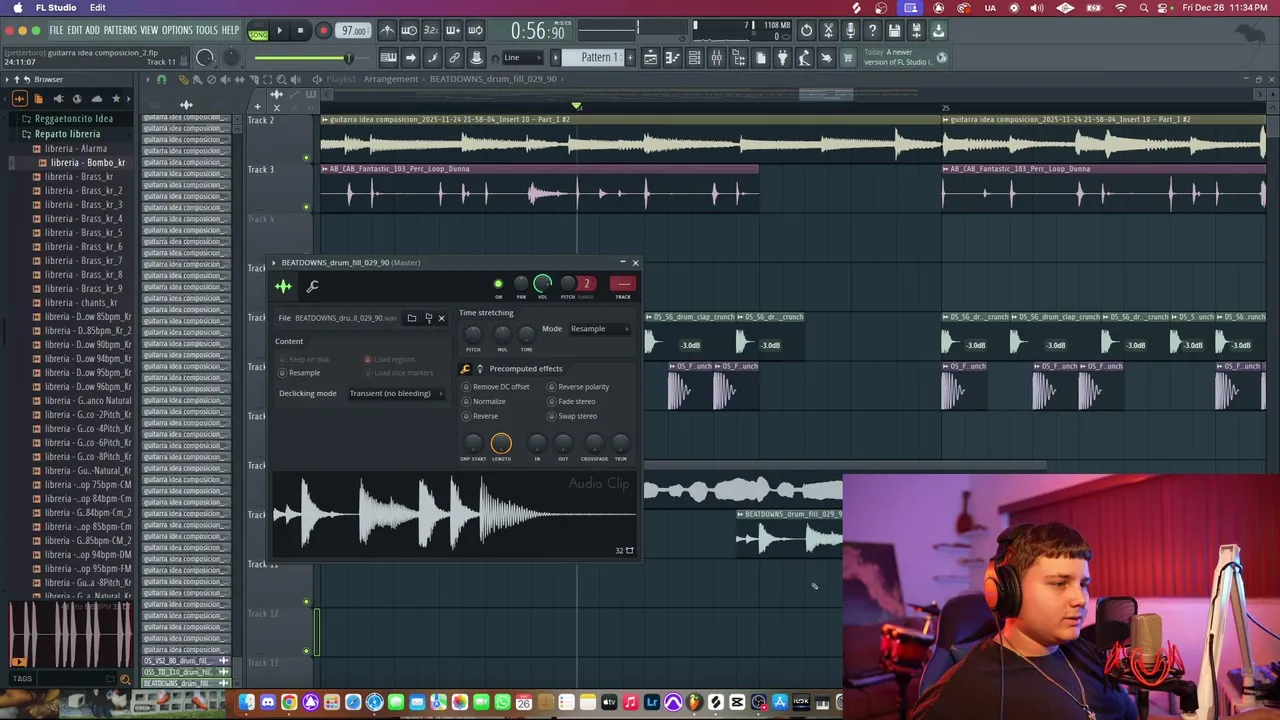The image size is (1280, 720).
Task: Open the Plugin picker icon with plug
Action: (783, 58)
